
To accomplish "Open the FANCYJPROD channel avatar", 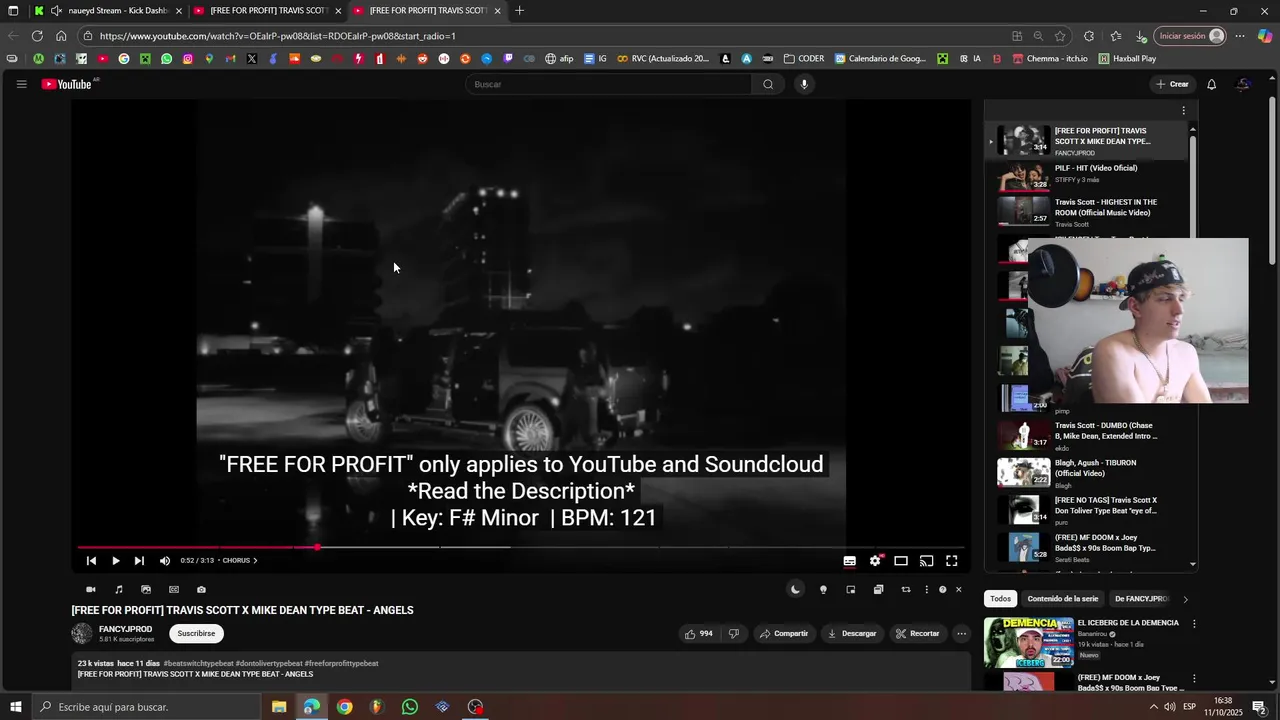I will (82, 633).
